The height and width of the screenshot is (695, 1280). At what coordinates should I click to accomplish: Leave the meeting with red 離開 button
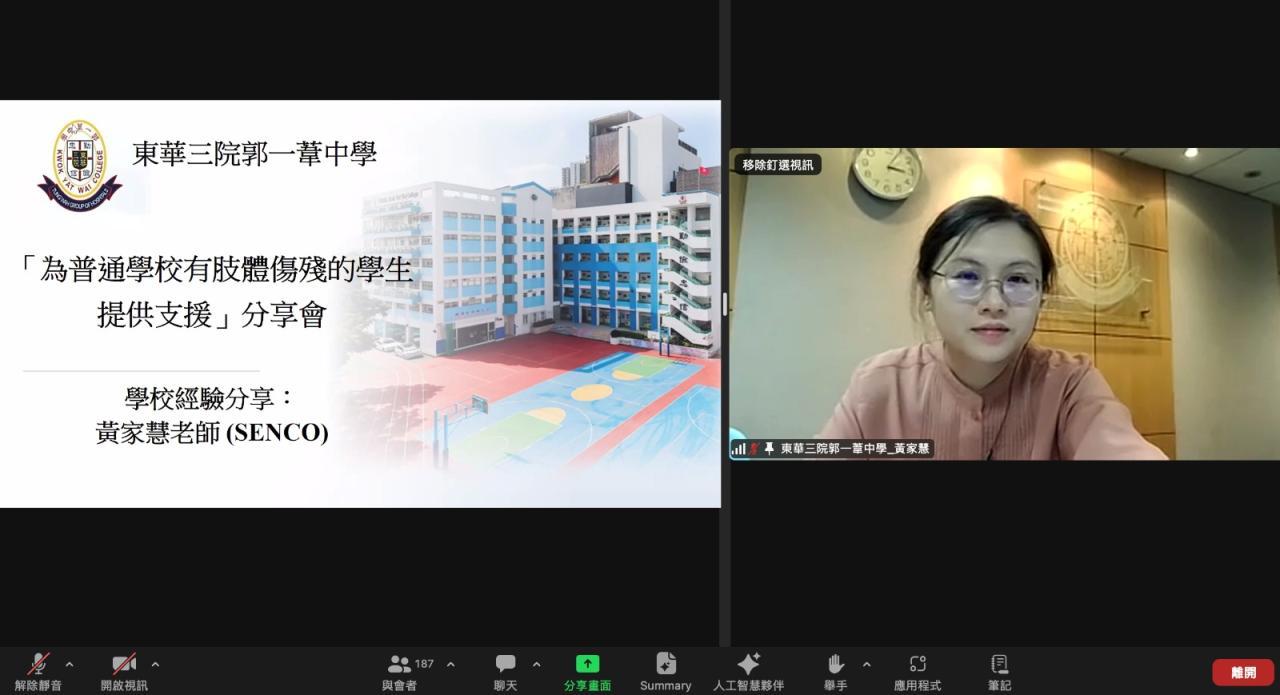[1243, 673]
